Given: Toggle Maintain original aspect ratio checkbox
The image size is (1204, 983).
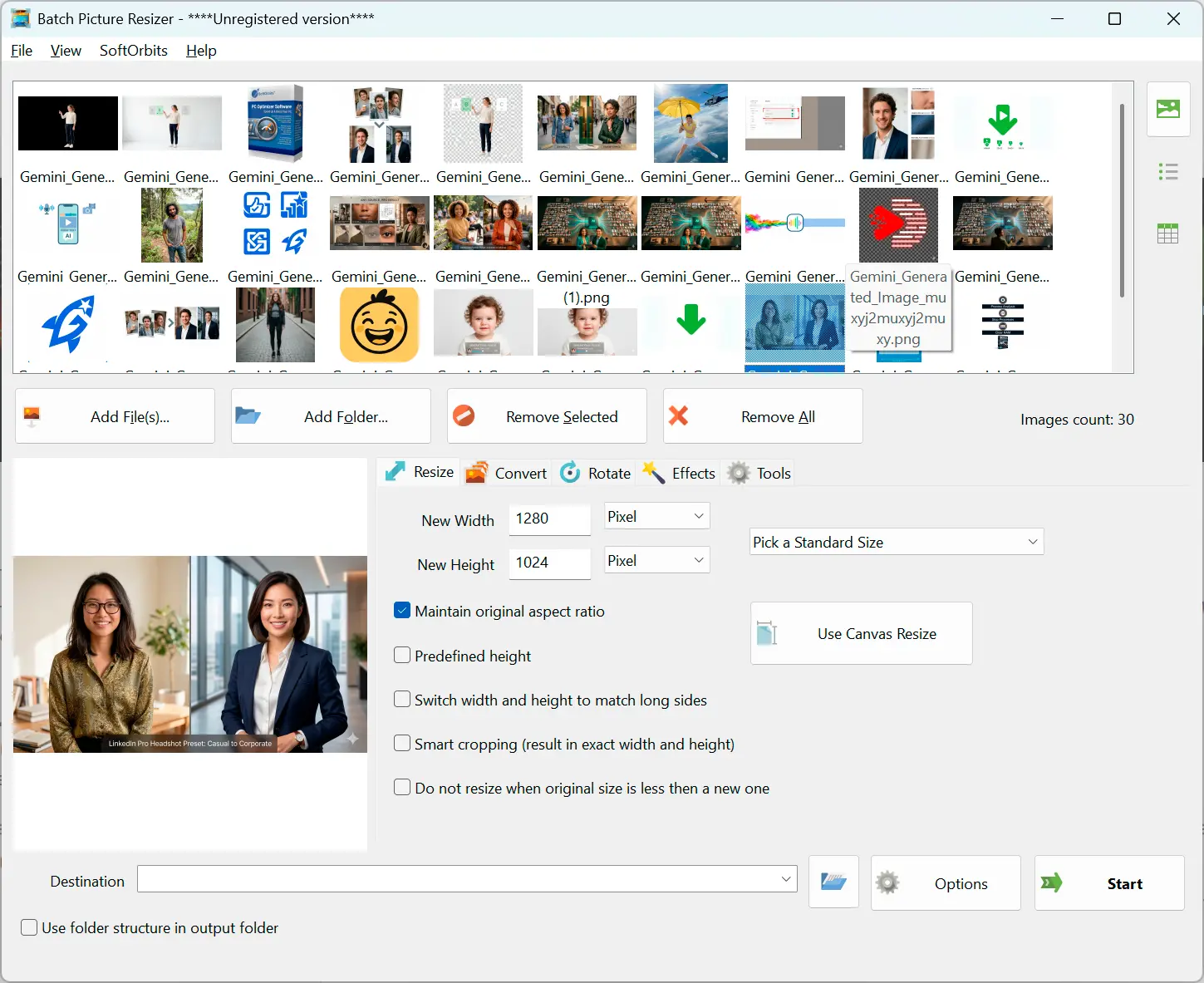Looking at the screenshot, I should coord(402,611).
